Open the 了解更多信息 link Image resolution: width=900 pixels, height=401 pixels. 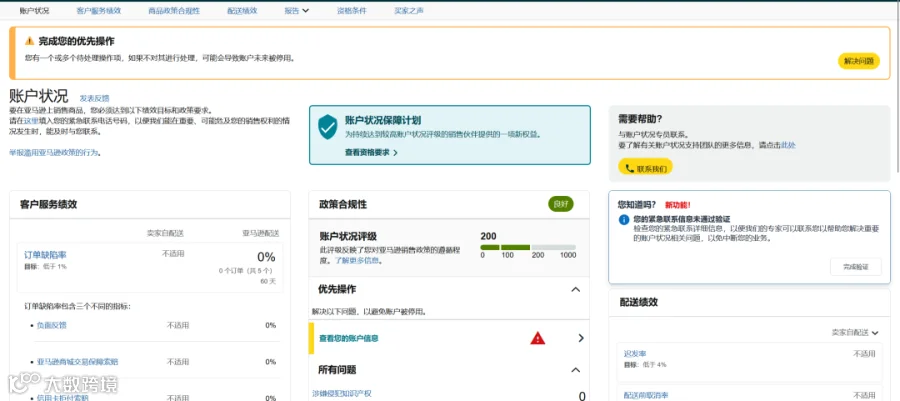click(357, 260)
